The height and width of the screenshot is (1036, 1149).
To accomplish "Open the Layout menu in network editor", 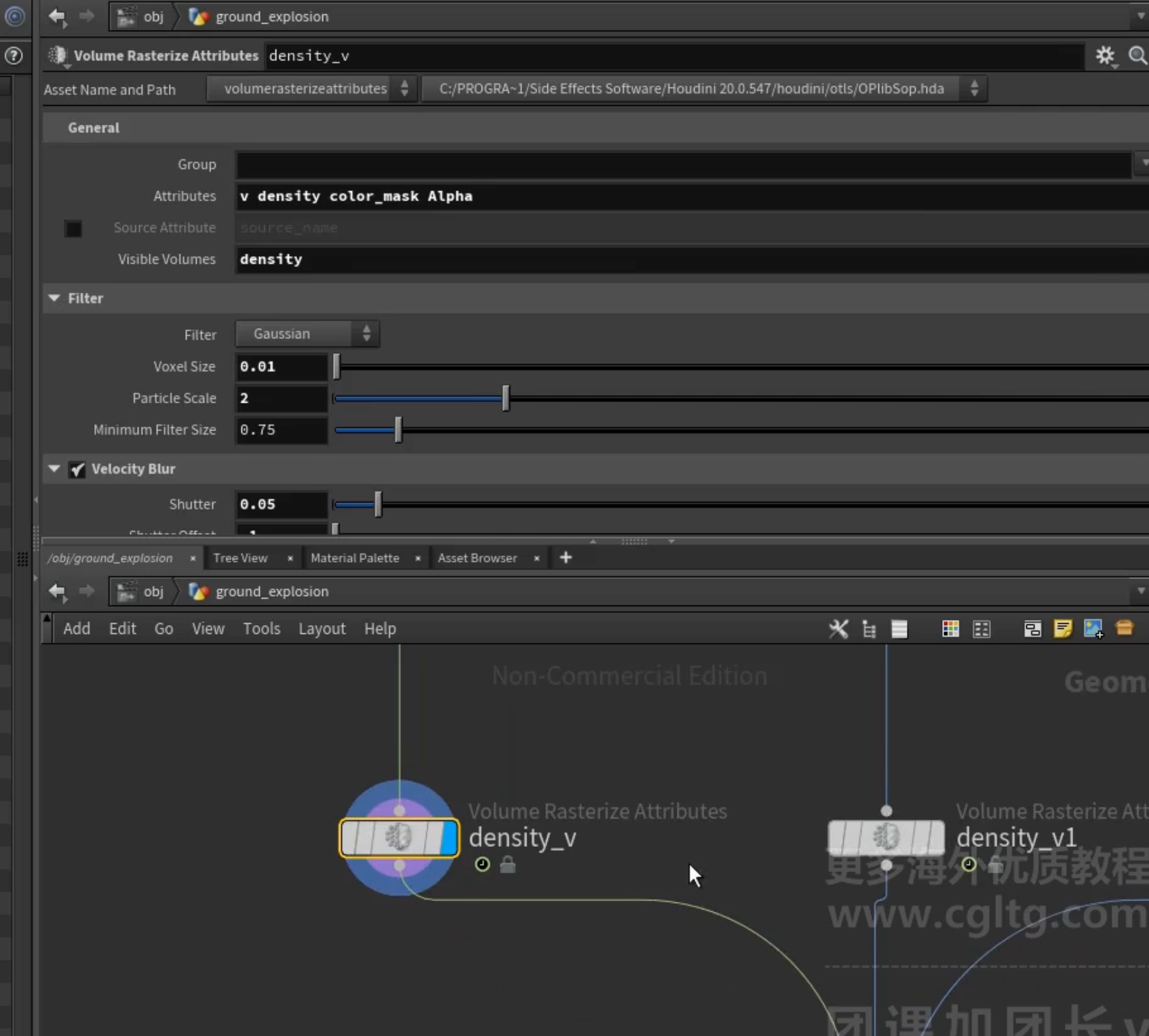I will tap(322, 629).
